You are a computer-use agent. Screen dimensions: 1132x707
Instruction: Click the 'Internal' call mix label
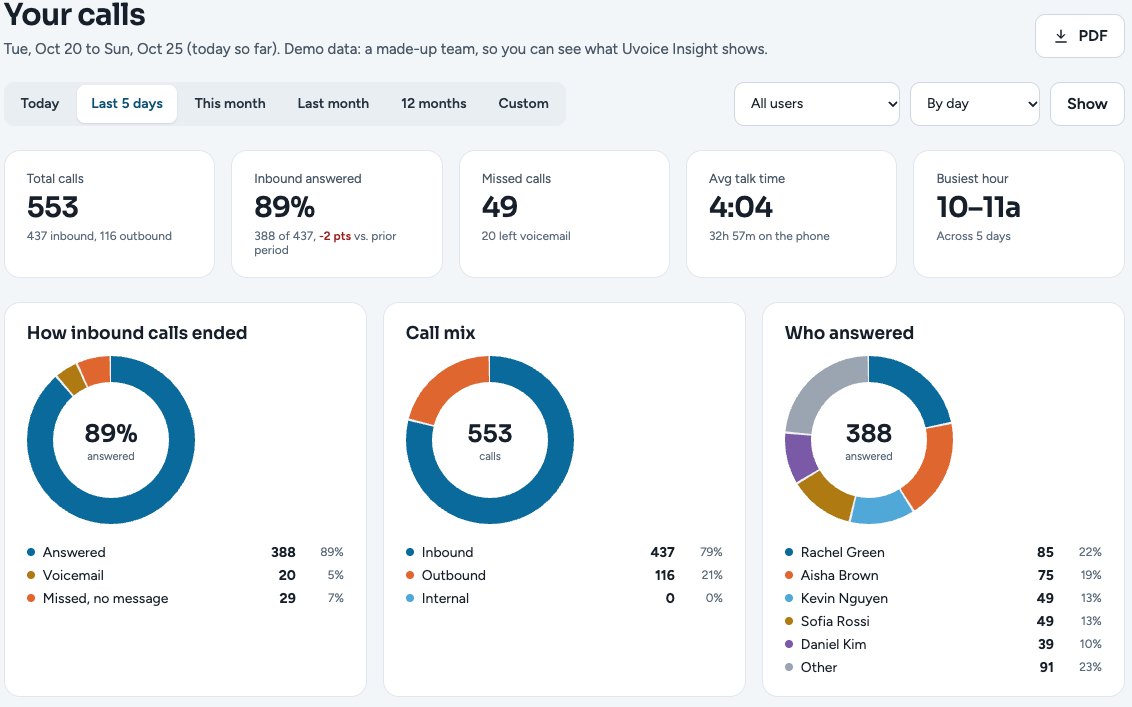445,599
